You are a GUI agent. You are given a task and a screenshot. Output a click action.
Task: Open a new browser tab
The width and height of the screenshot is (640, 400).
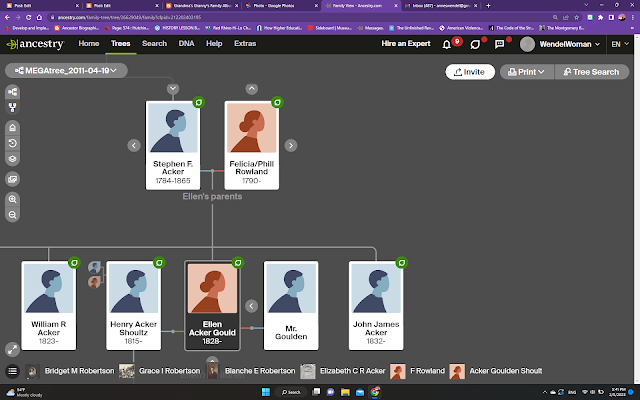click(488, 6)
